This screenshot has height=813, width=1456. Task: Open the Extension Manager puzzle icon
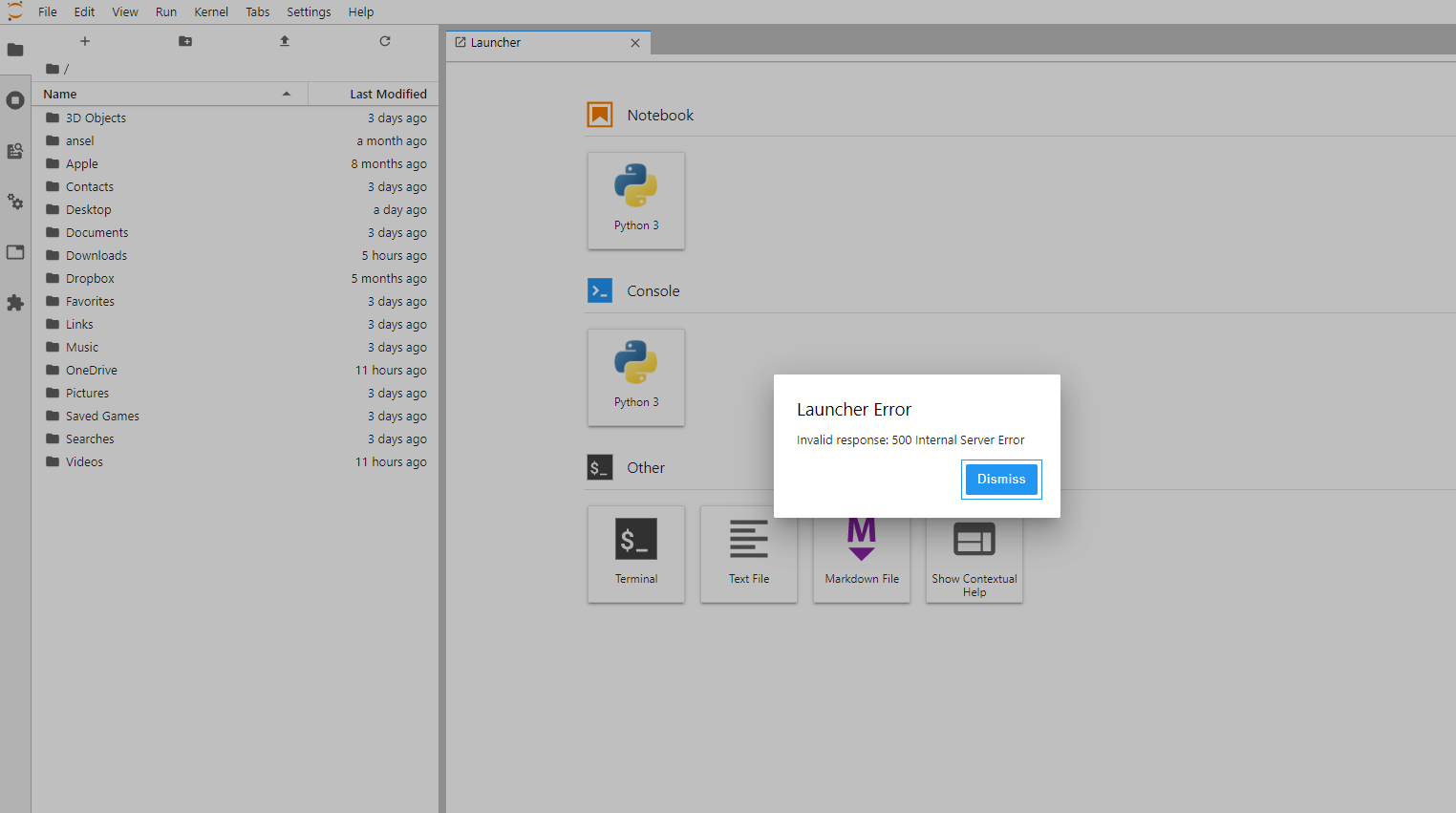15,303
